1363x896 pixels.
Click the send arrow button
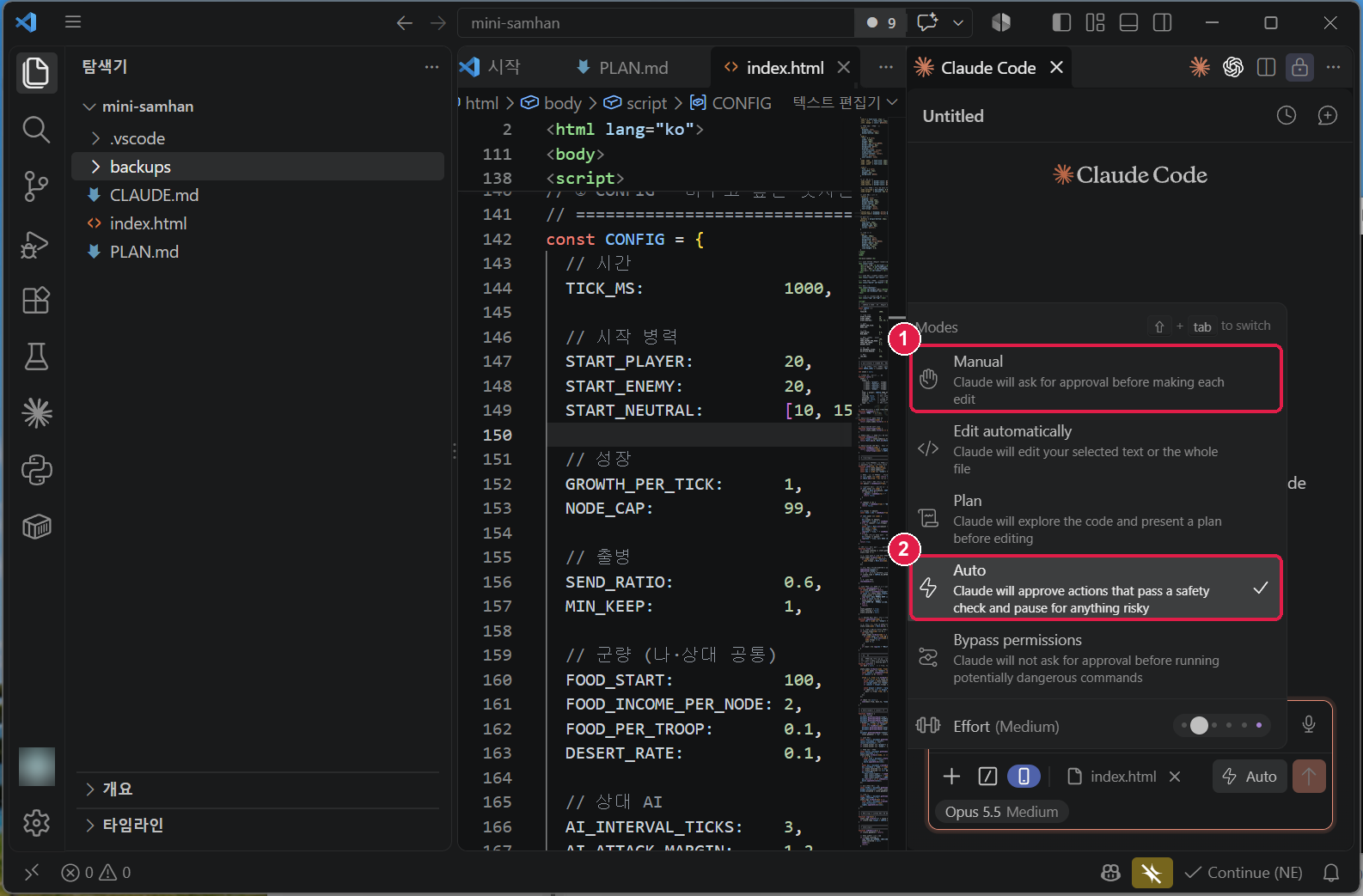(x=1309, y=777)
